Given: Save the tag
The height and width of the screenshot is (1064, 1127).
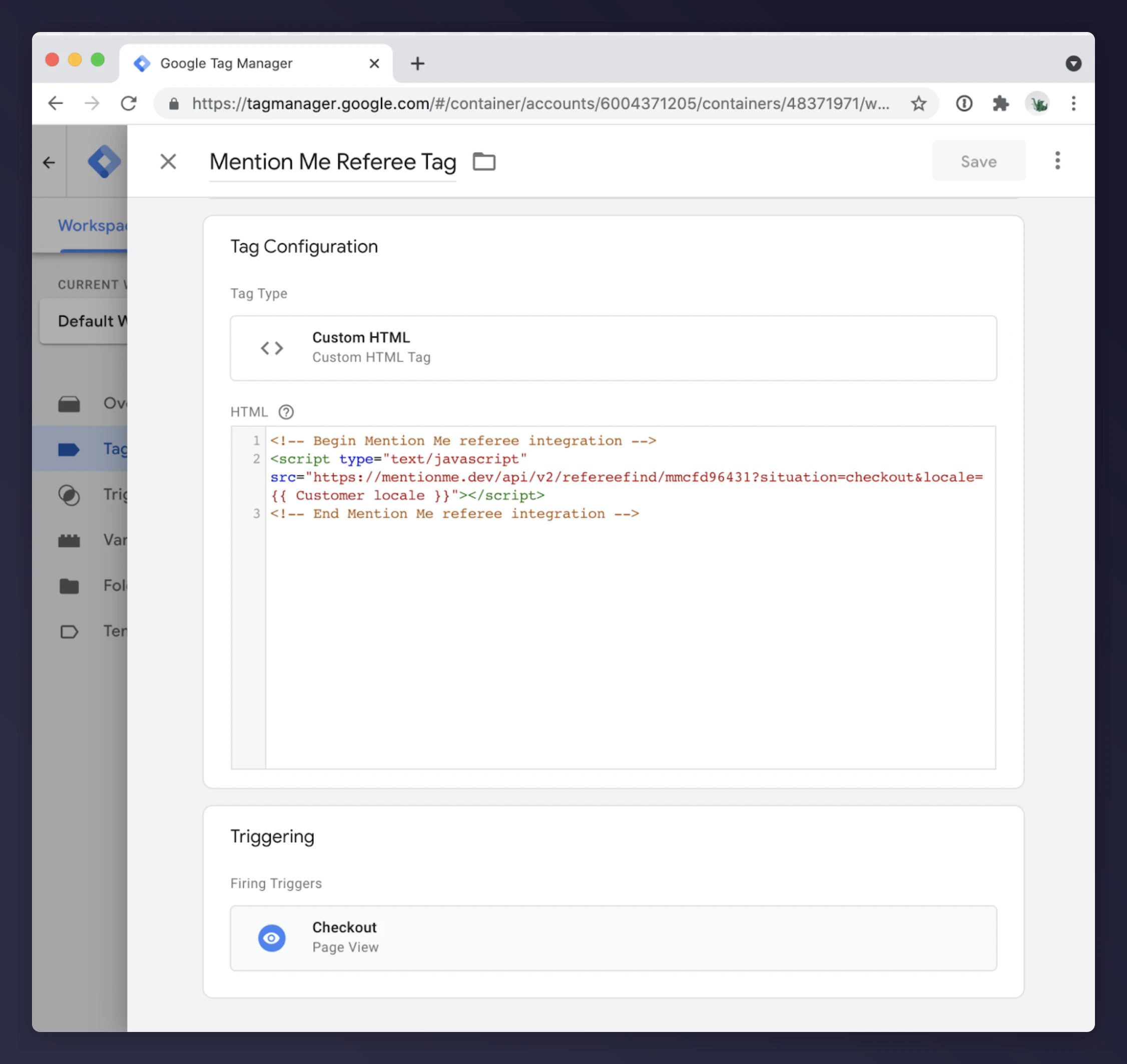Looking at the screenshot, I should coord(978,161).
